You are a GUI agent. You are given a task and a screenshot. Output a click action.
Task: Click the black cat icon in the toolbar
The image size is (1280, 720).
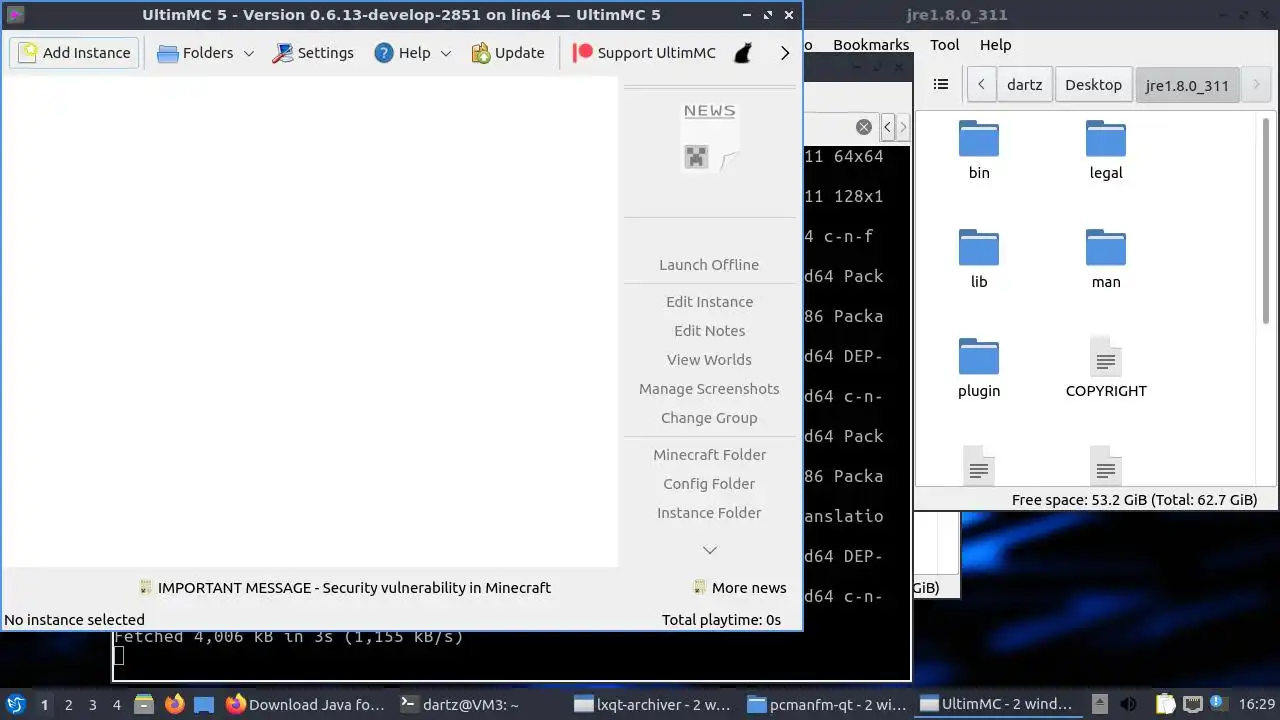point(743,53)
